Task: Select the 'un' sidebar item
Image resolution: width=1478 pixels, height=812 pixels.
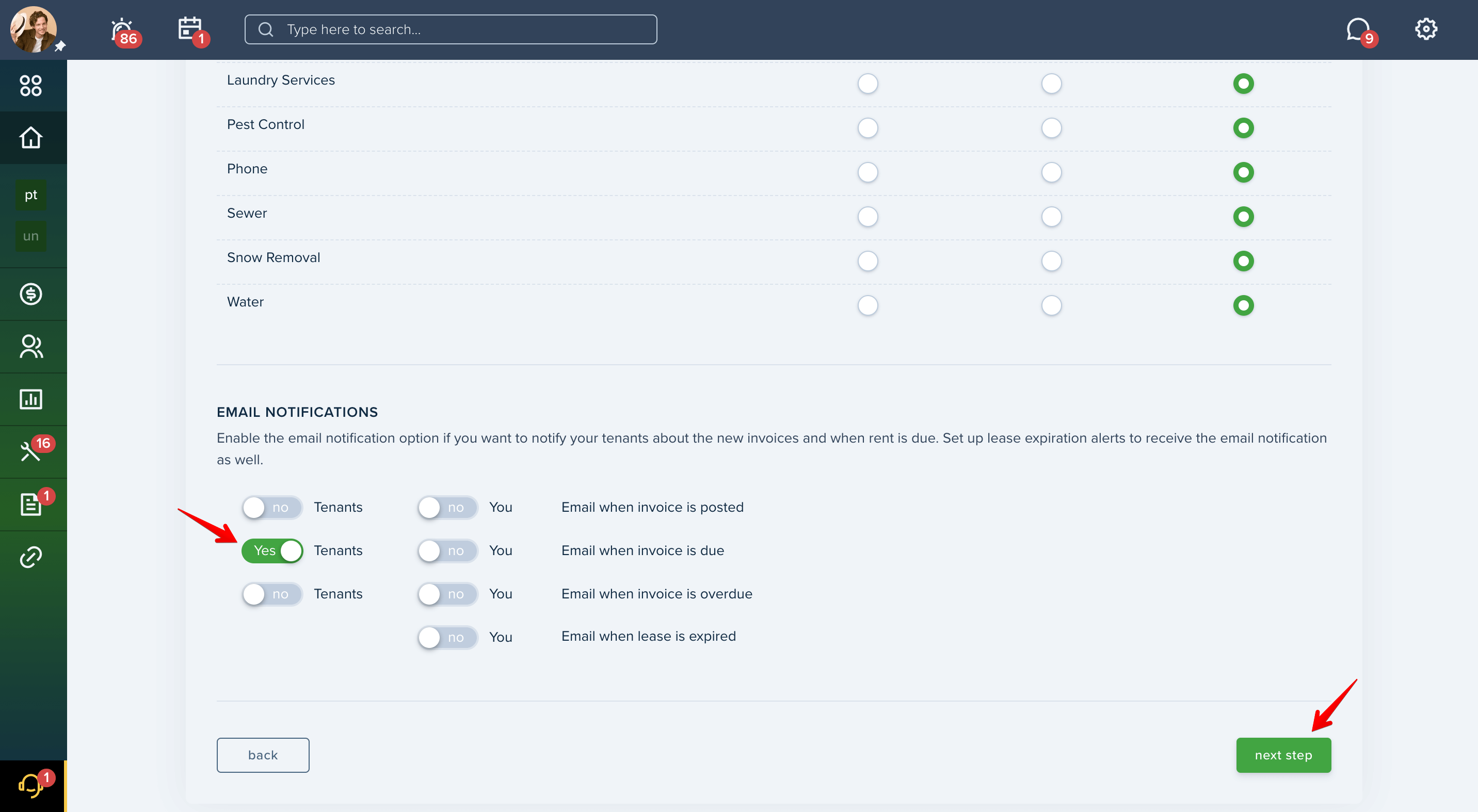Action: (x=31, y=236)
